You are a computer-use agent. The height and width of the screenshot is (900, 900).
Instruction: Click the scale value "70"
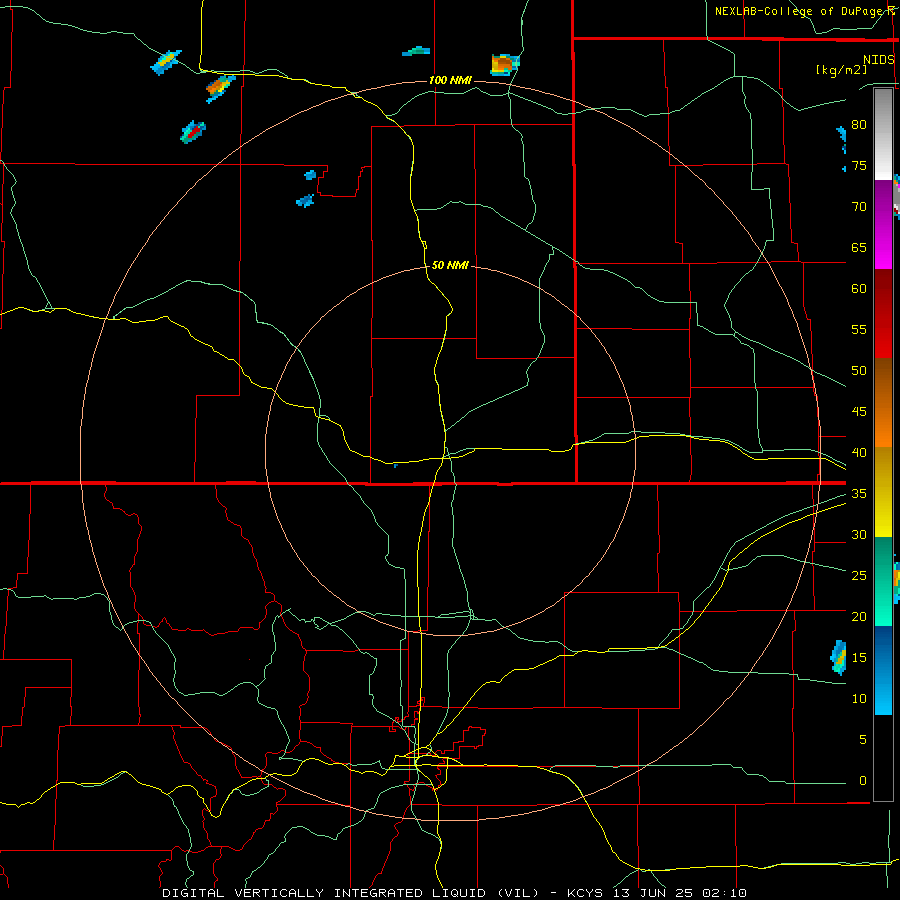click(859, 207)
